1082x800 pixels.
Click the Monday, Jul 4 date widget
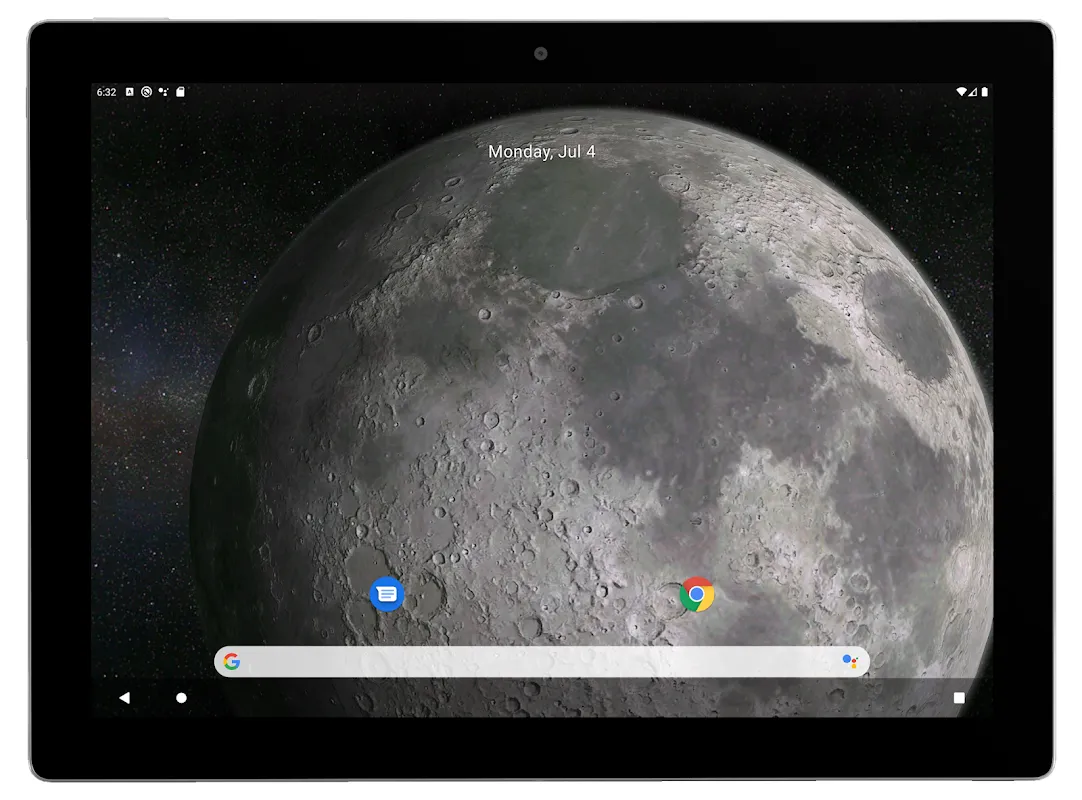[x=541, y=152]
